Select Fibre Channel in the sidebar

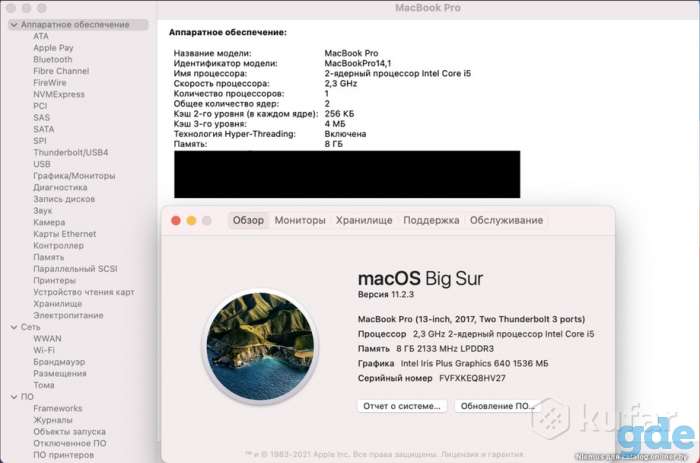coord(61,71)
